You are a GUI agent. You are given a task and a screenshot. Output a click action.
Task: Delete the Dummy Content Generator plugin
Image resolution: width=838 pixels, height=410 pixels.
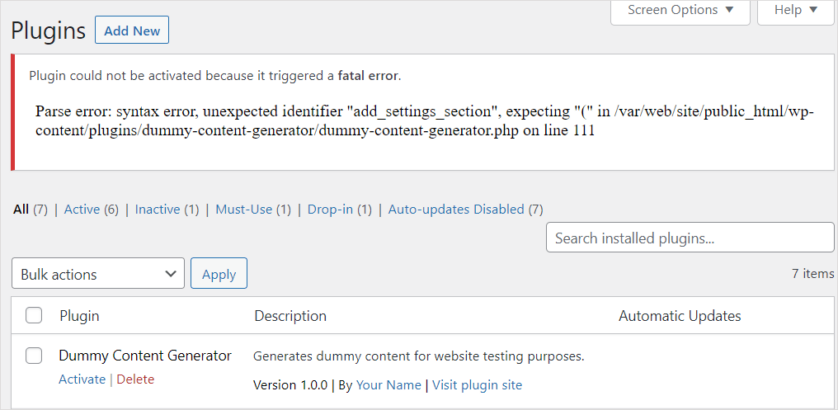136,379
